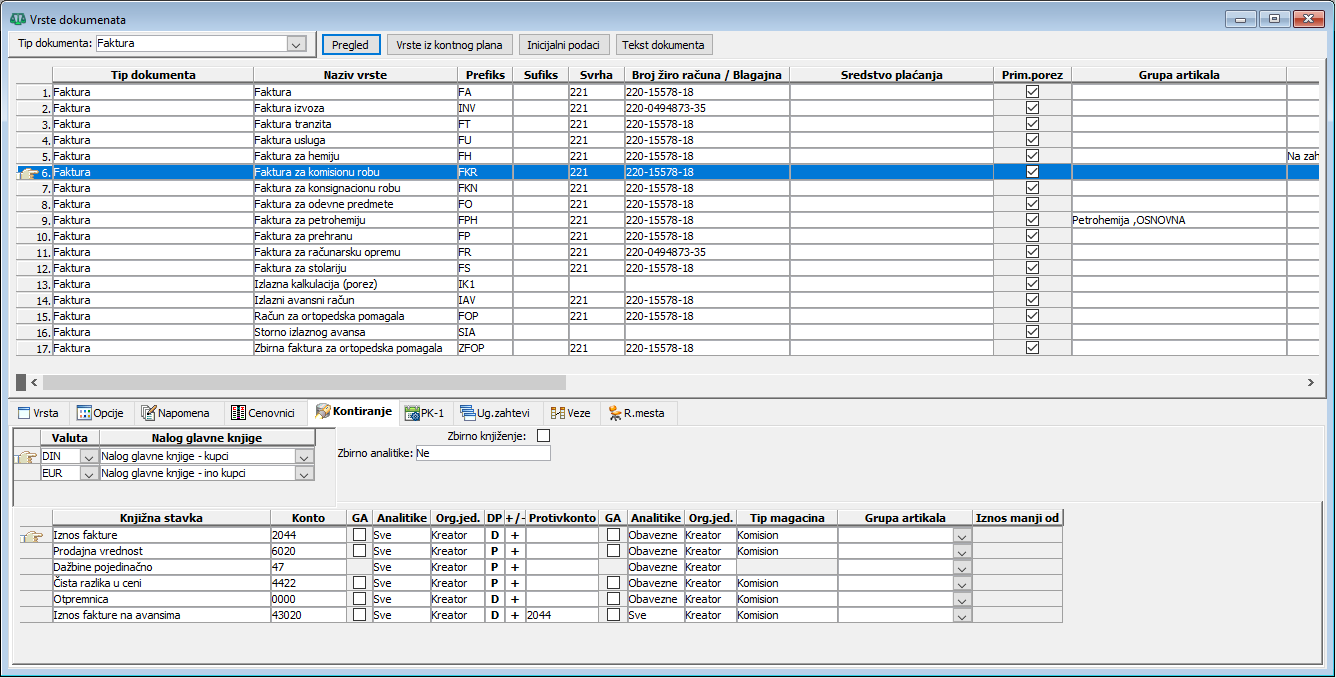Click the Opcije tab grid icon
The image size is (1336, 678).
(84, 413)
